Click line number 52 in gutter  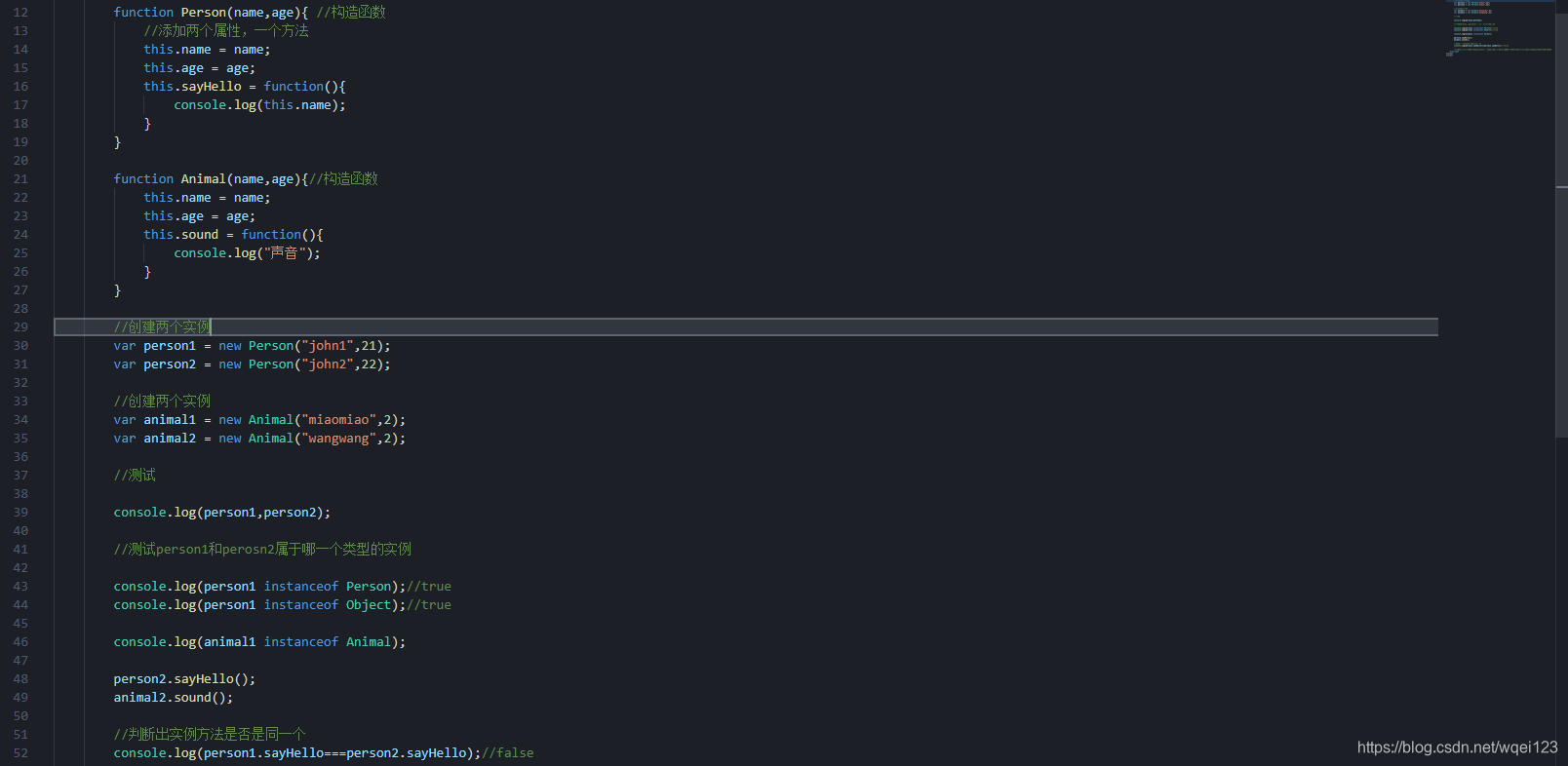pos(20,753)
